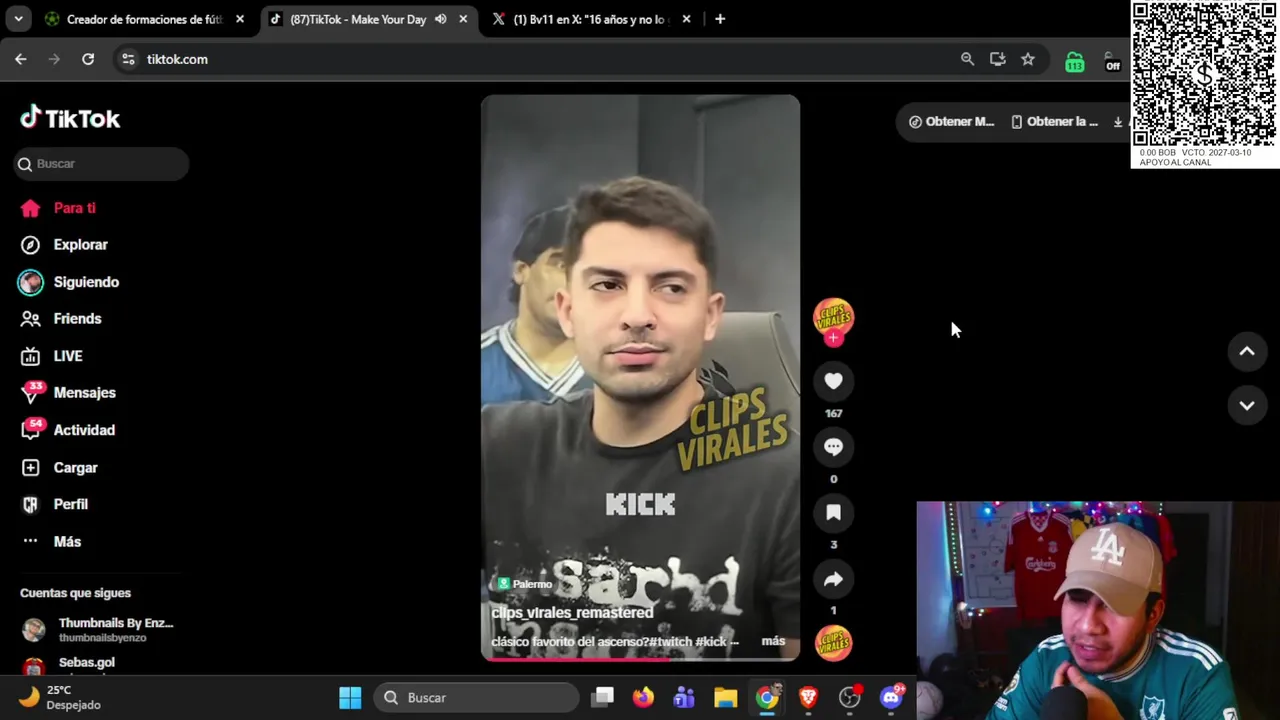The image size is (1280, 720).
Task: Open File Explorer from the taskbar
Action: point(725,698)
